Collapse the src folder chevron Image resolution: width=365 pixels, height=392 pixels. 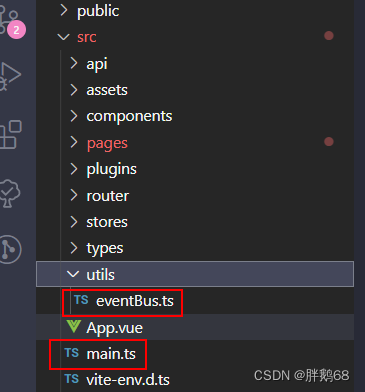tap(63, 37)
